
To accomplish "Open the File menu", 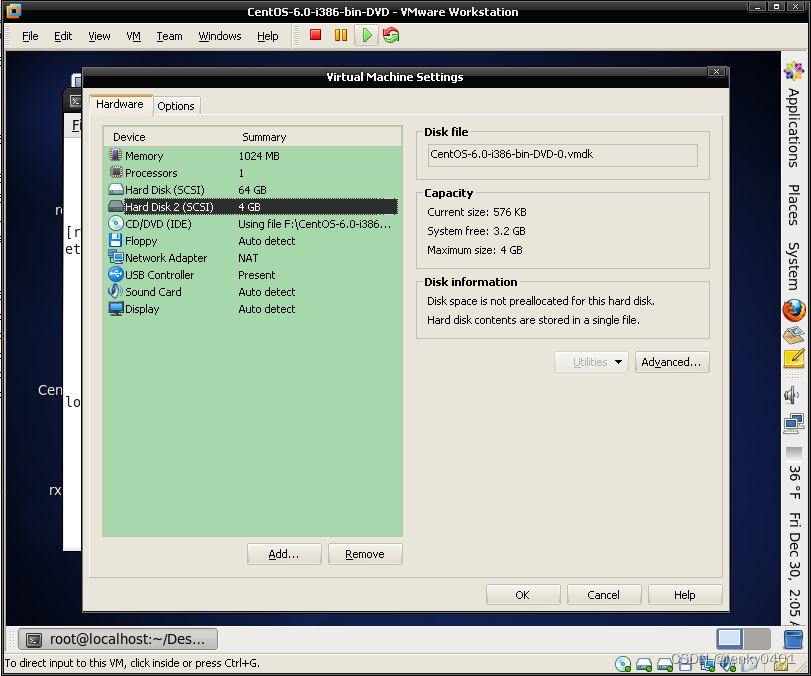I will (30, 36).
